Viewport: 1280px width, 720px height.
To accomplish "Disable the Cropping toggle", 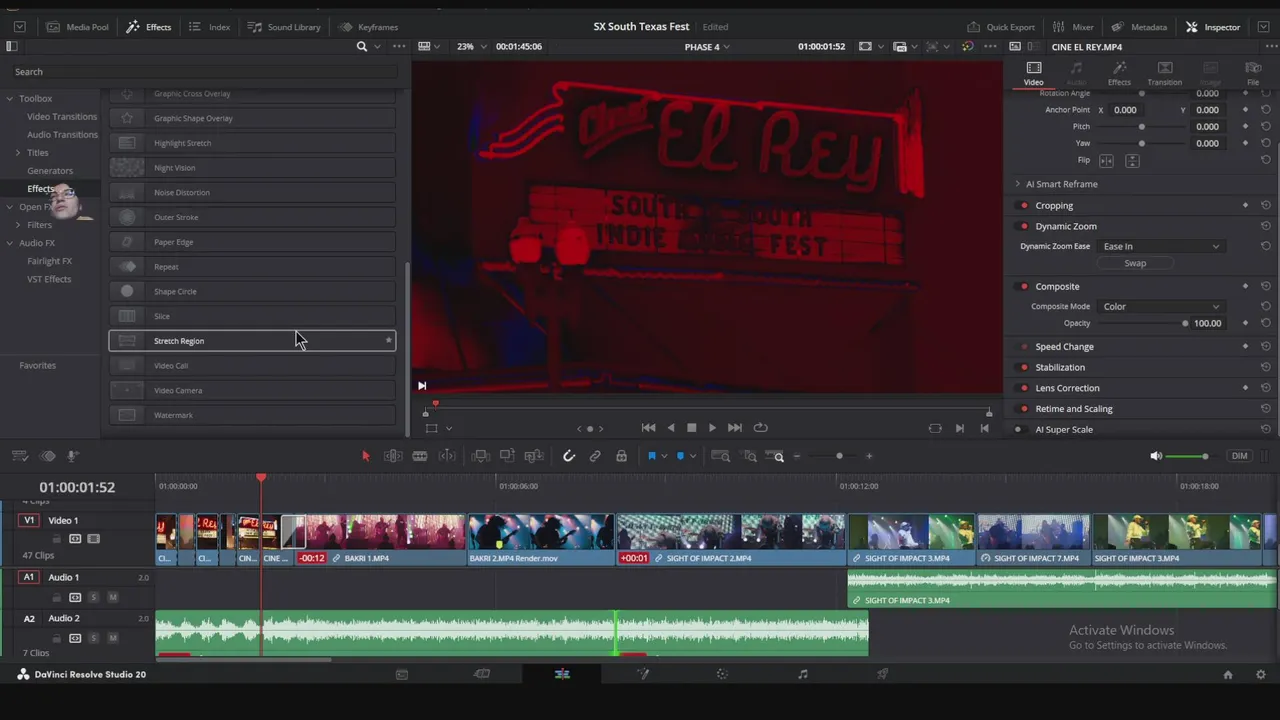I will pyautogui.click(x=1024, y=206).
